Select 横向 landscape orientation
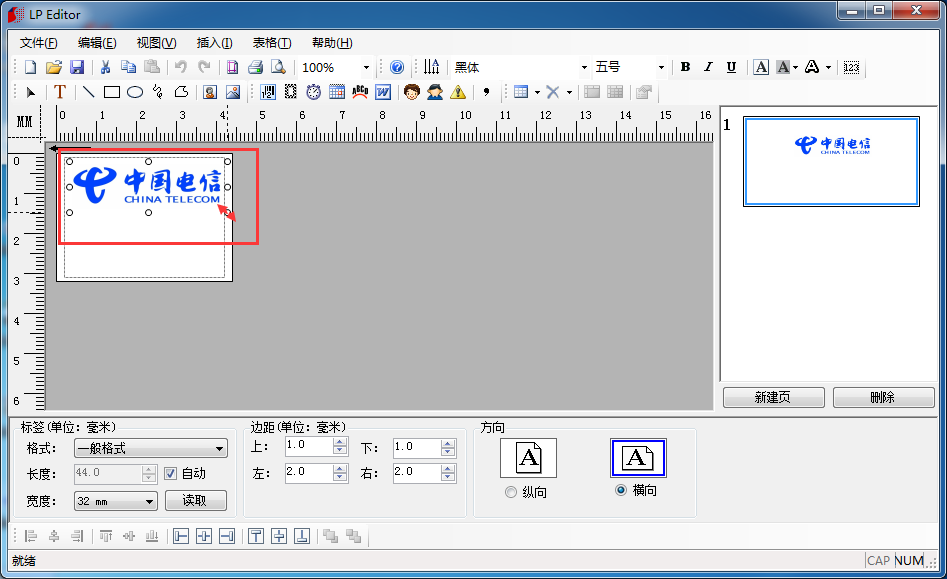The image size is (947, 579). [x=621, y=490]
